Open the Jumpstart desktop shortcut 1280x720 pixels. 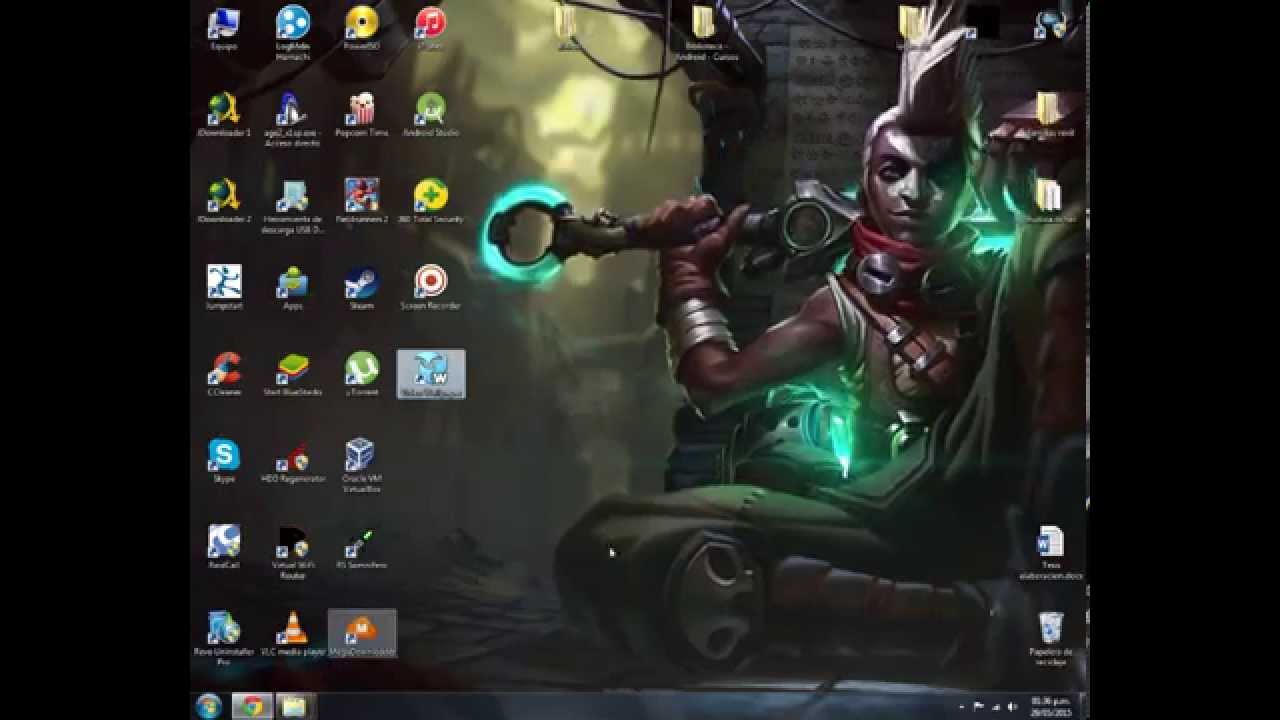pyautogui.click(x=224, y=287)
